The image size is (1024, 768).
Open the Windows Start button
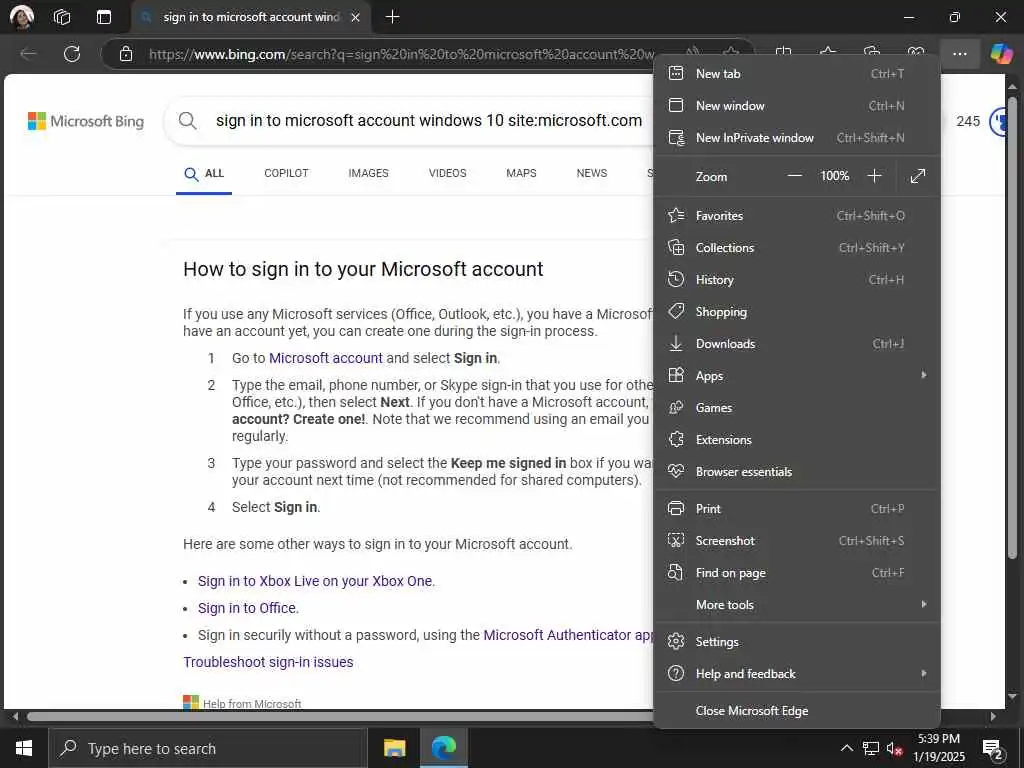pyautogui.click(x=24, y=748)
